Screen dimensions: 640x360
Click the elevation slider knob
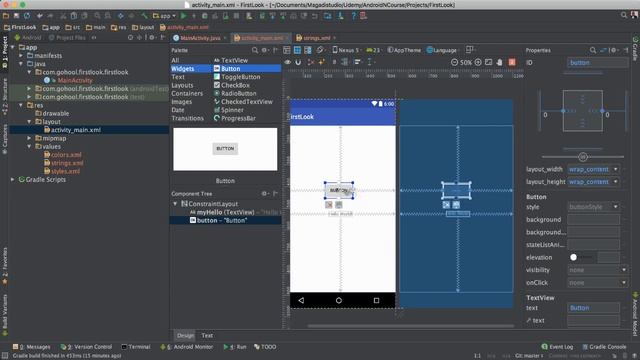pyautogui.click(x=573, y=257)
